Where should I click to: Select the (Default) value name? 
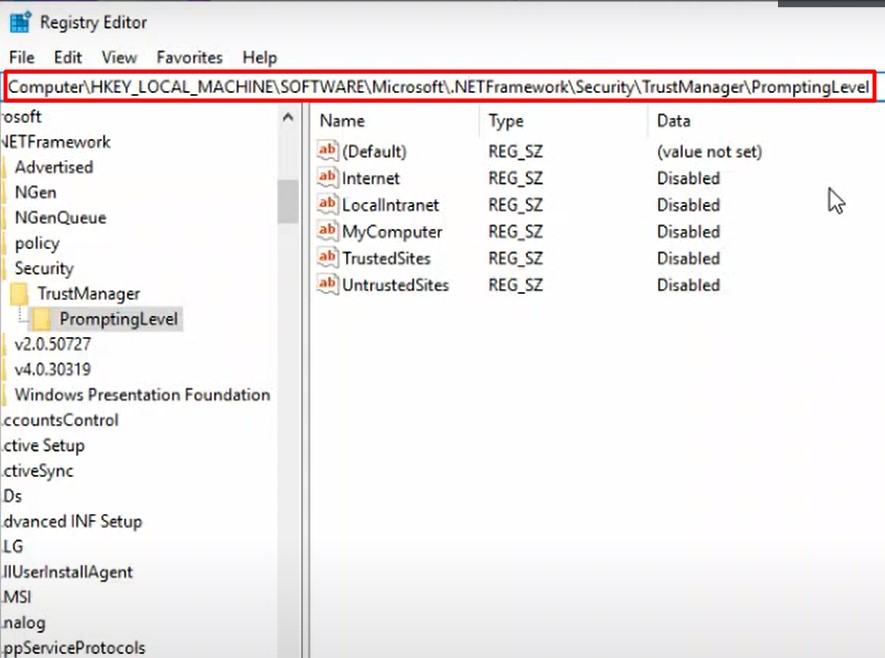coord(374,151)
